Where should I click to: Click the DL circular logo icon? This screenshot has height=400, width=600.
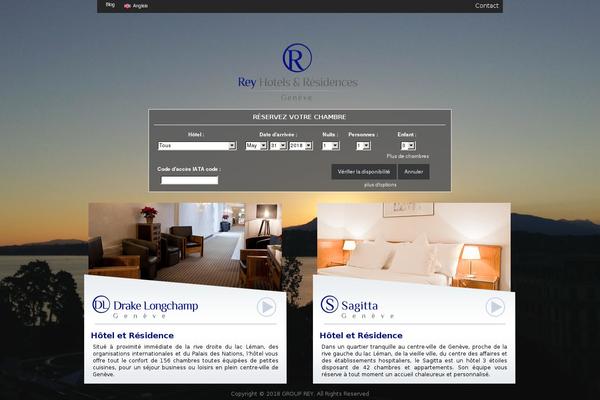click(x=101, y=305)
